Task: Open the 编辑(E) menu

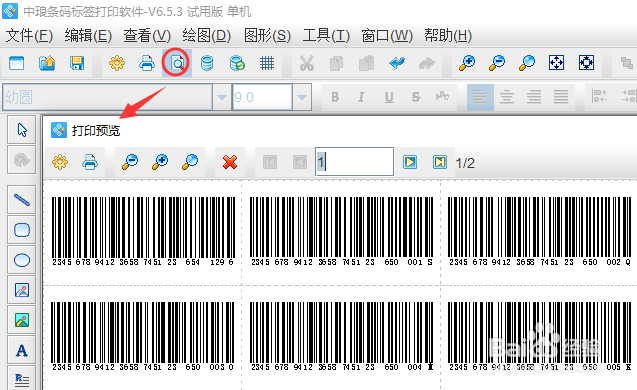Action: click(88, 36)
